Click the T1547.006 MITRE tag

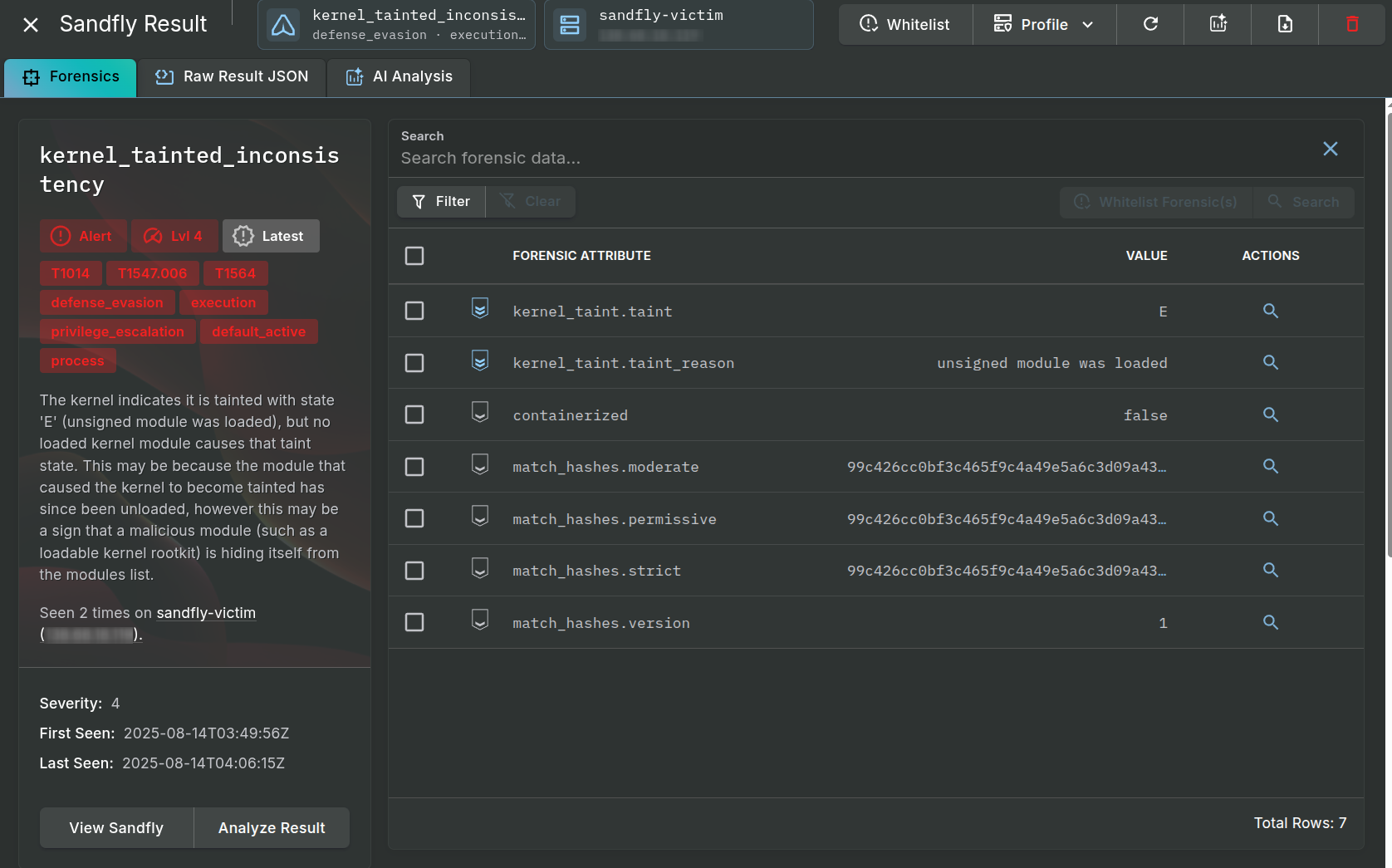(x=153, y=273)
